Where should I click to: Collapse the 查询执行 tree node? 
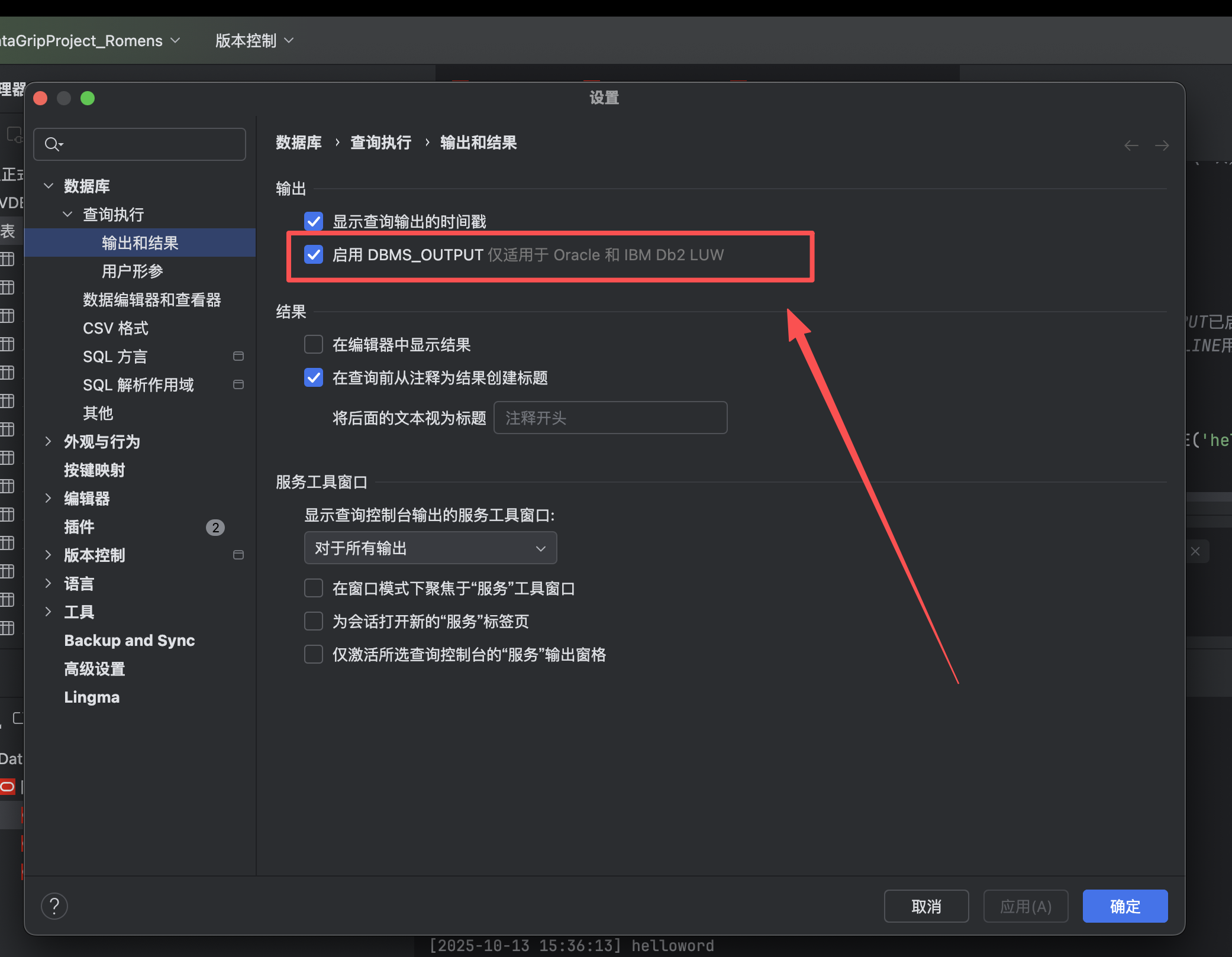pos(67,214)
